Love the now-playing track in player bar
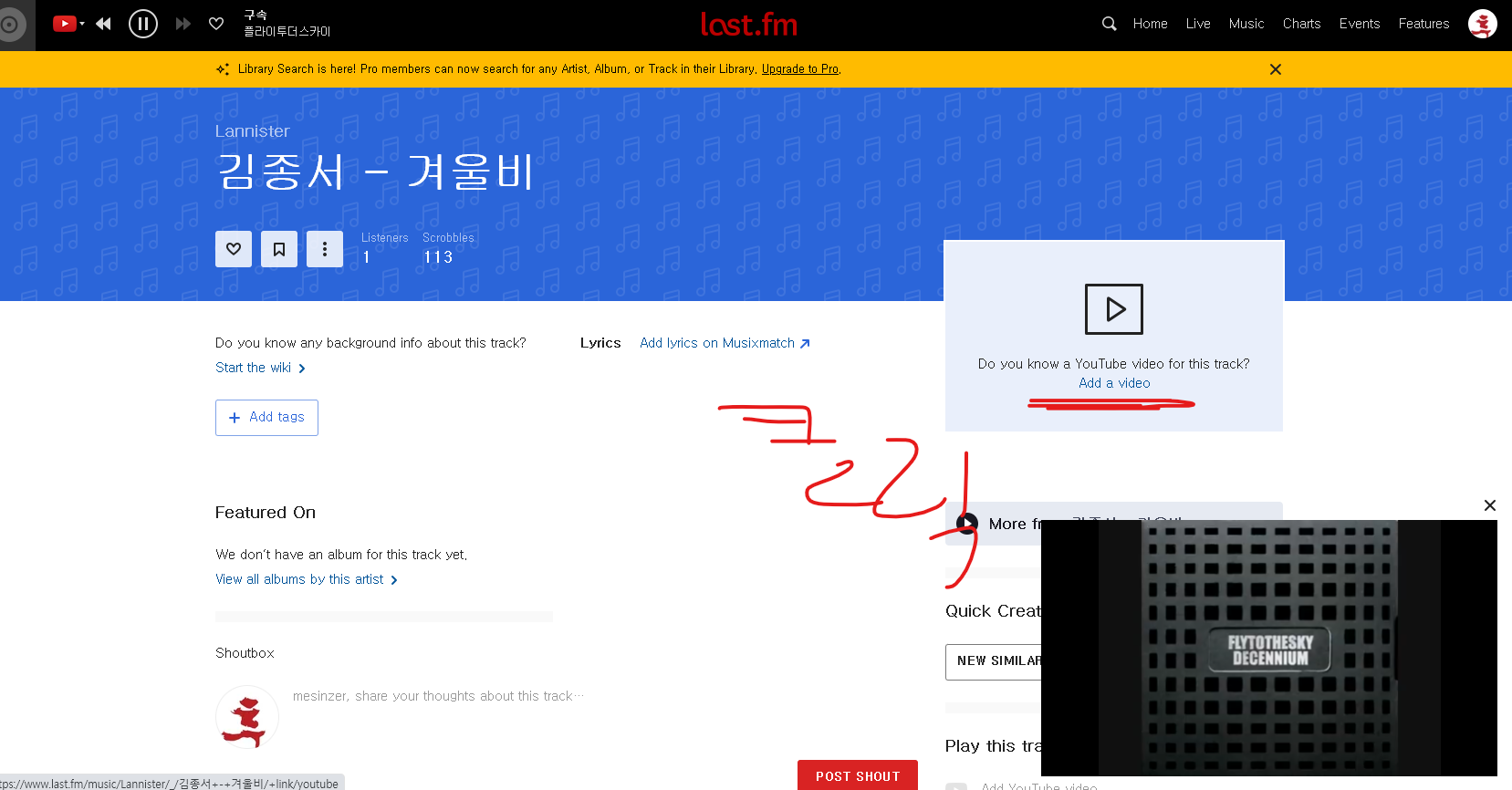Image resolution: width=1512 pixels, height=790 pixels. 216,24
